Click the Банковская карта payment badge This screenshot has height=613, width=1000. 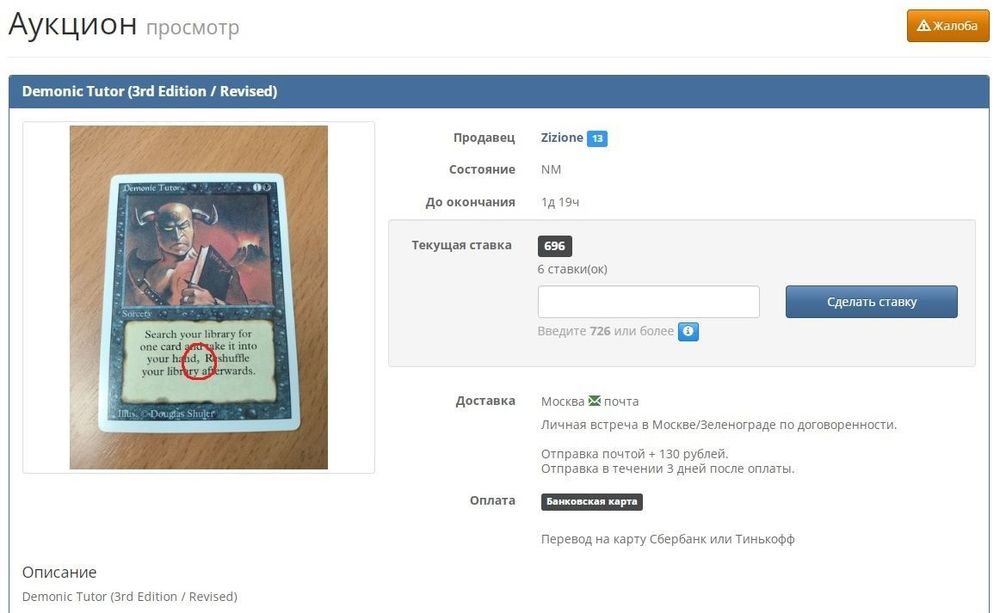coord(592,501)
